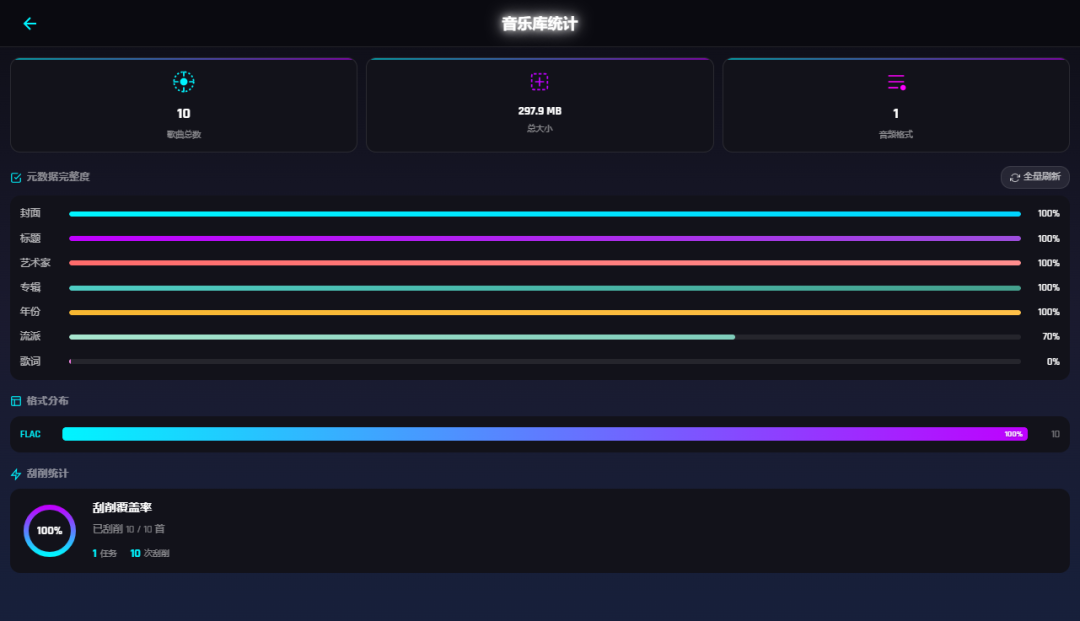Click the count 10 beside FLAC bar
Image resolution: width=1080 pixels, height=621 pixels.
[1055, 434]
